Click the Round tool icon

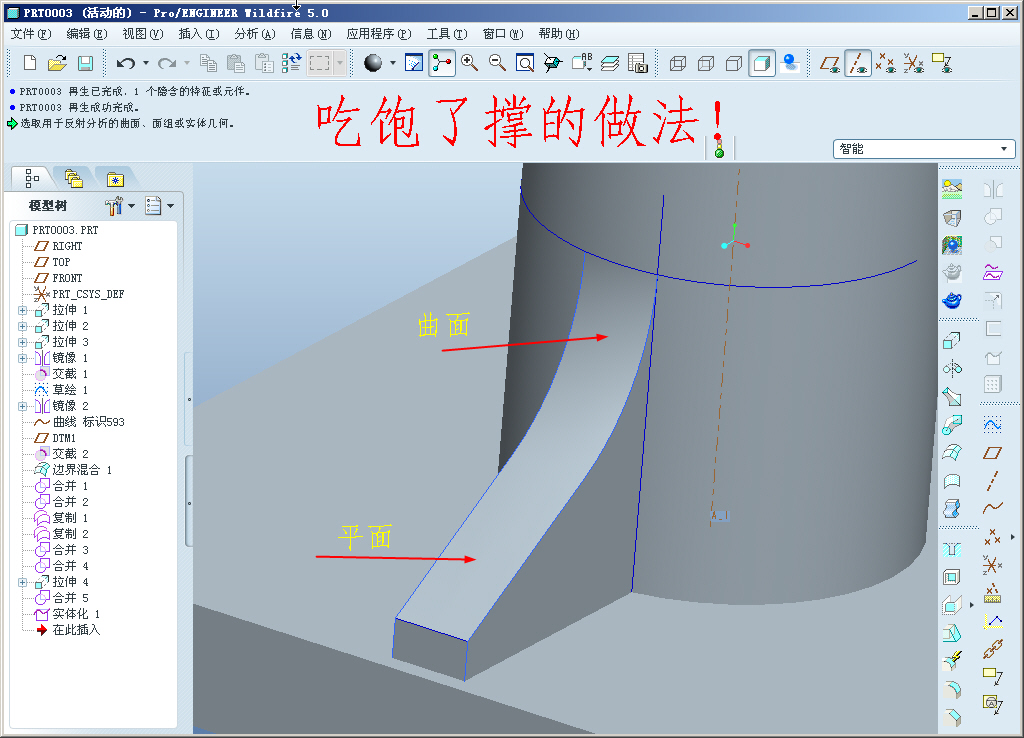click(x=952, y=688)
